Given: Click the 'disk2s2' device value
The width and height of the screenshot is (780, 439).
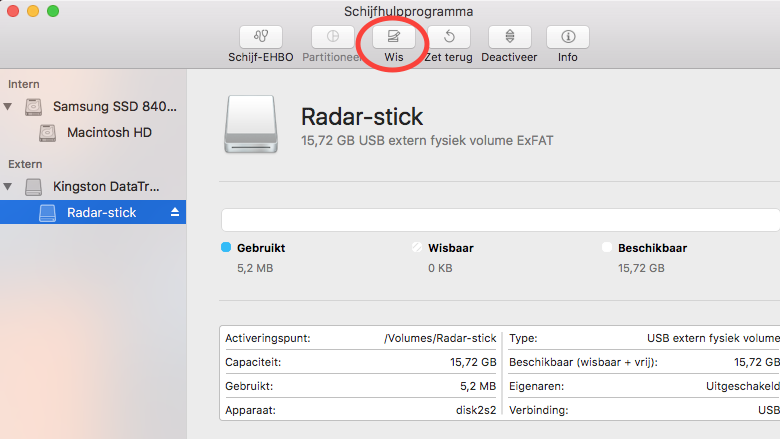Looking at the screenshot, I should pyautogui.click(x=476, y=411).
